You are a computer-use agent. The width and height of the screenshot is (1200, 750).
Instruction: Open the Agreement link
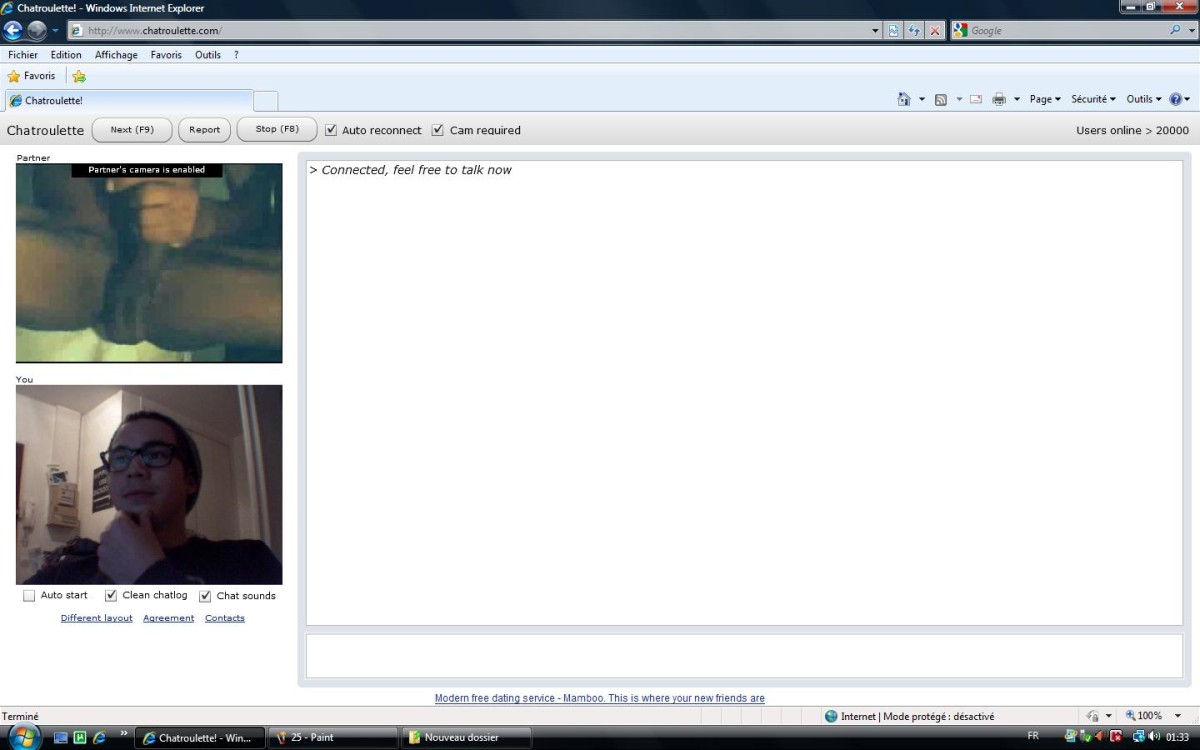click(x=168, y=618)
